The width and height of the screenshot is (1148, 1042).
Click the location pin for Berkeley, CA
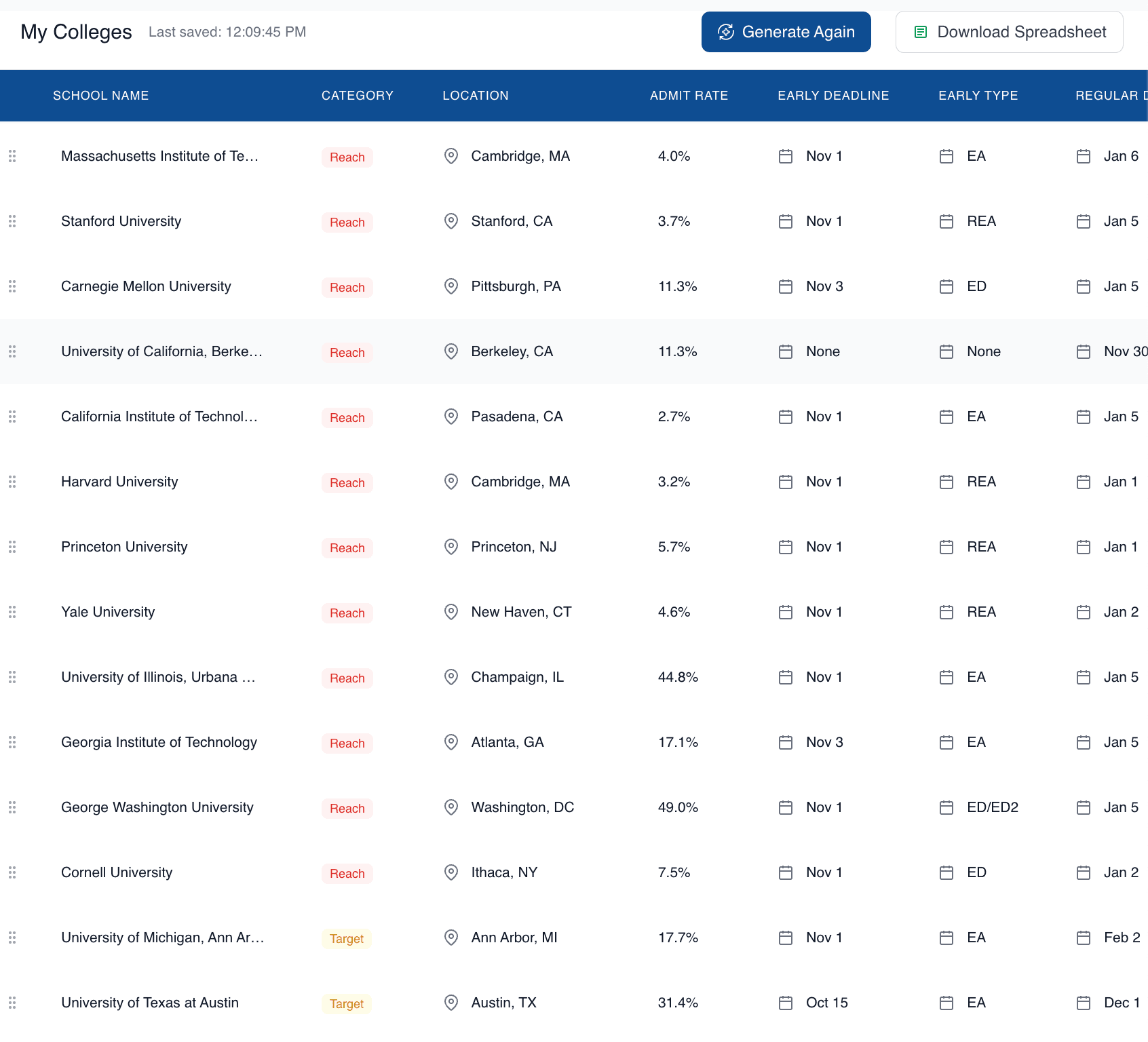click(x=451, y=351)
